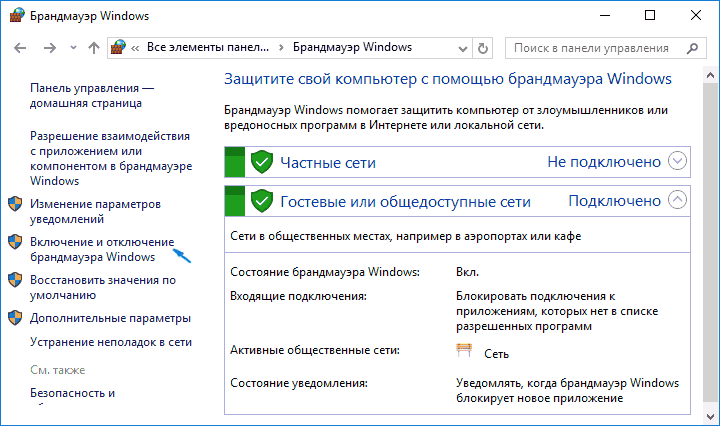720x426 pixels.
Task: Close the Брандмауэр Windows window
Action: 696,16
